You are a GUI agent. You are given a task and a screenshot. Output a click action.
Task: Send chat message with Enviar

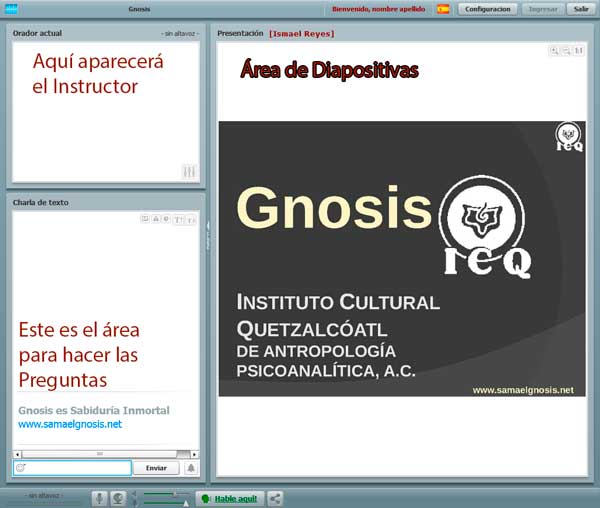pos(156,468)
